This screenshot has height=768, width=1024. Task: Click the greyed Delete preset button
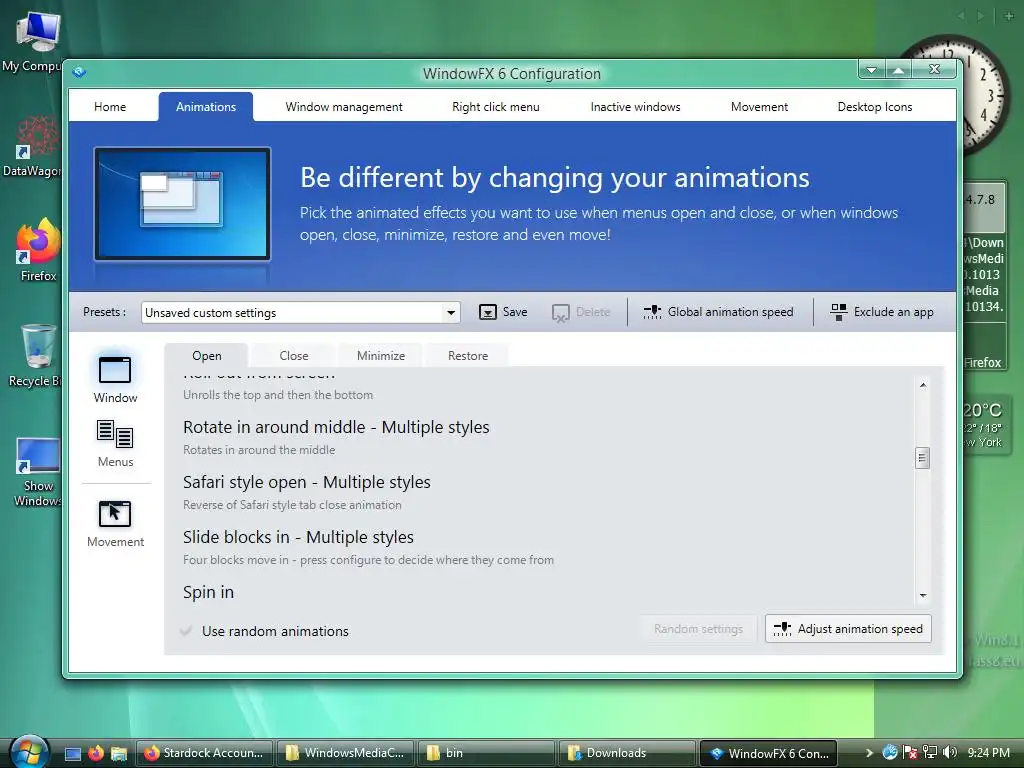[581, 312]
